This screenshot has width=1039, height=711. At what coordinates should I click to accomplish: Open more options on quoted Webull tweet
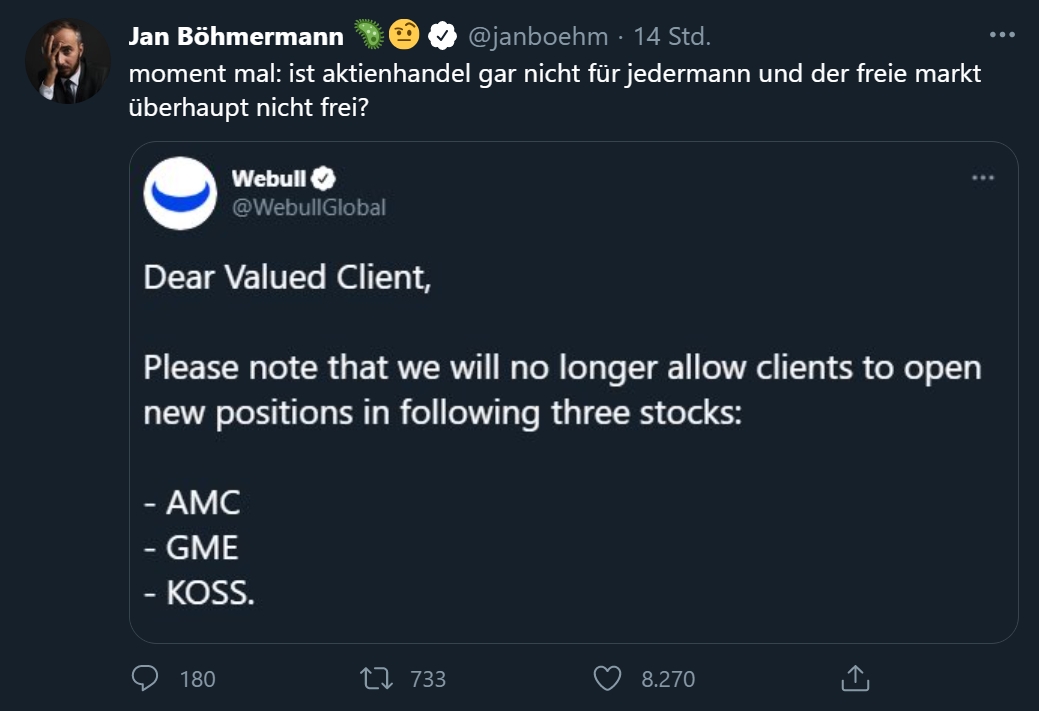(x=984, y=178)
